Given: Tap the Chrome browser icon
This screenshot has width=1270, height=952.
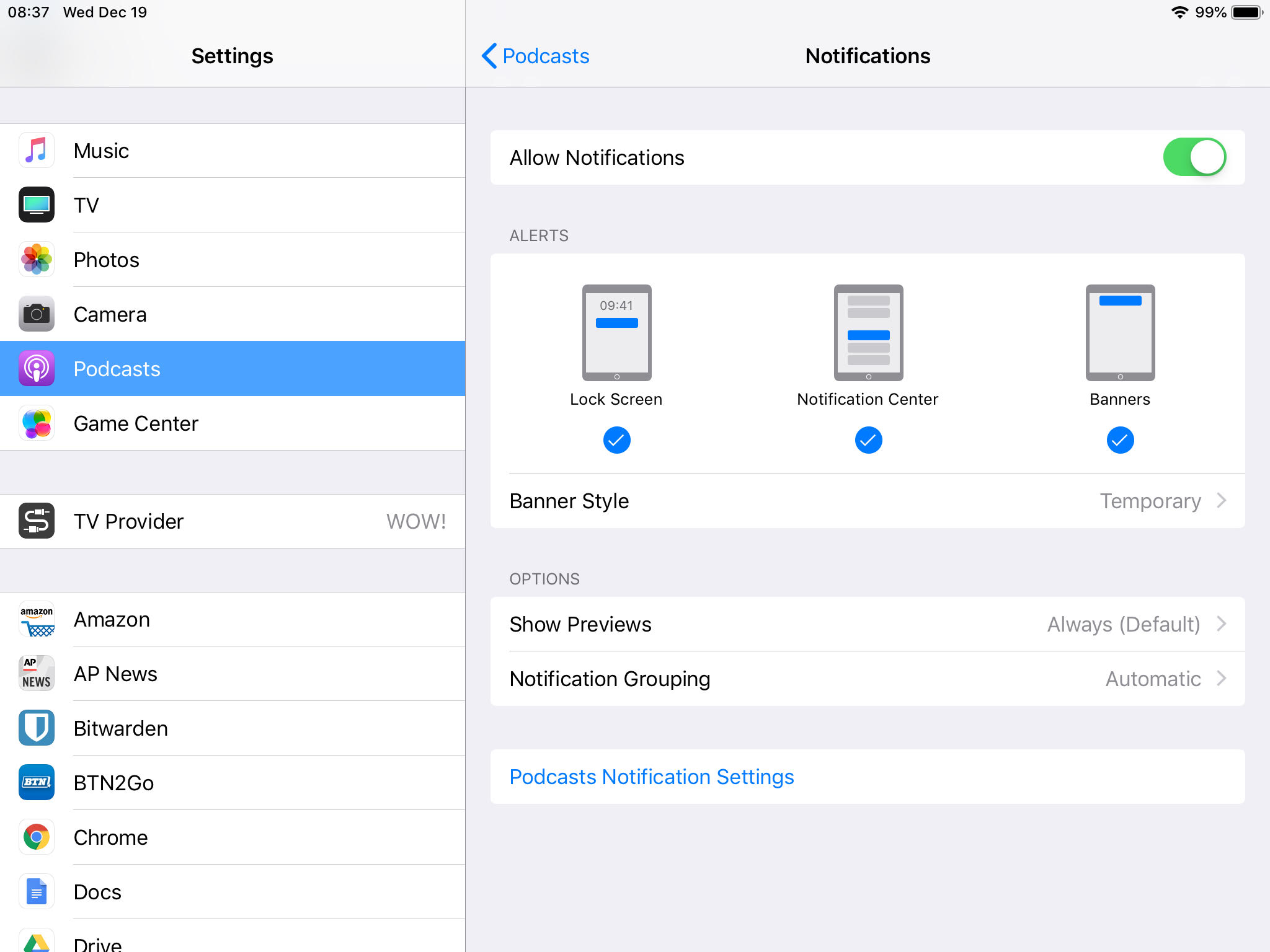Looking at the screenshot, I should pos(37,837).
